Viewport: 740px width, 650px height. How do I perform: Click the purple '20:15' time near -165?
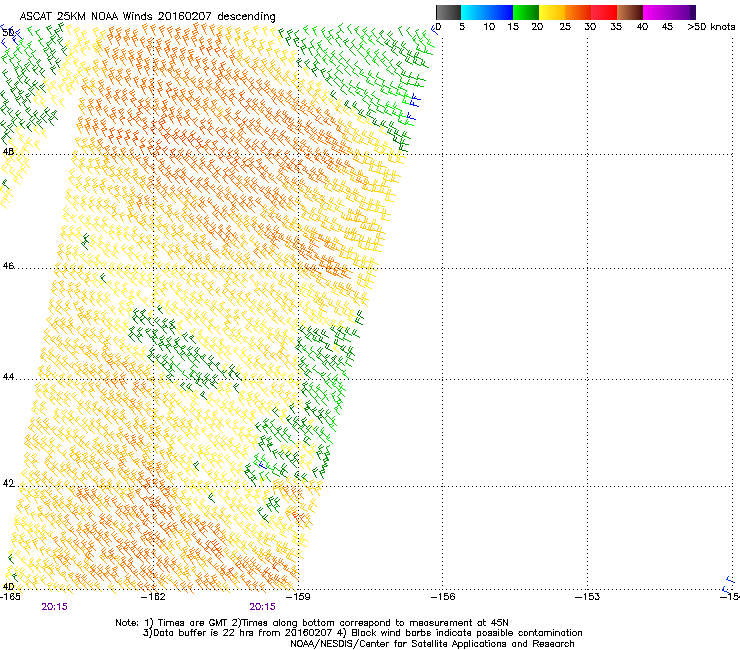point(54,607)
